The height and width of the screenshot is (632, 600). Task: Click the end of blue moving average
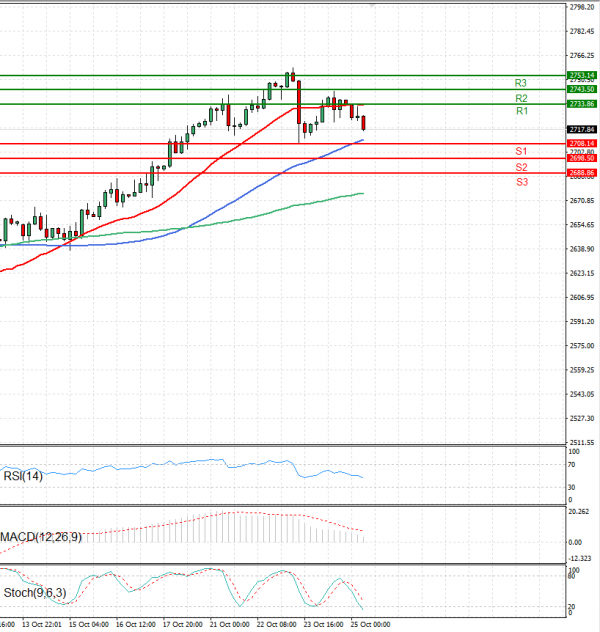point(363,140)
